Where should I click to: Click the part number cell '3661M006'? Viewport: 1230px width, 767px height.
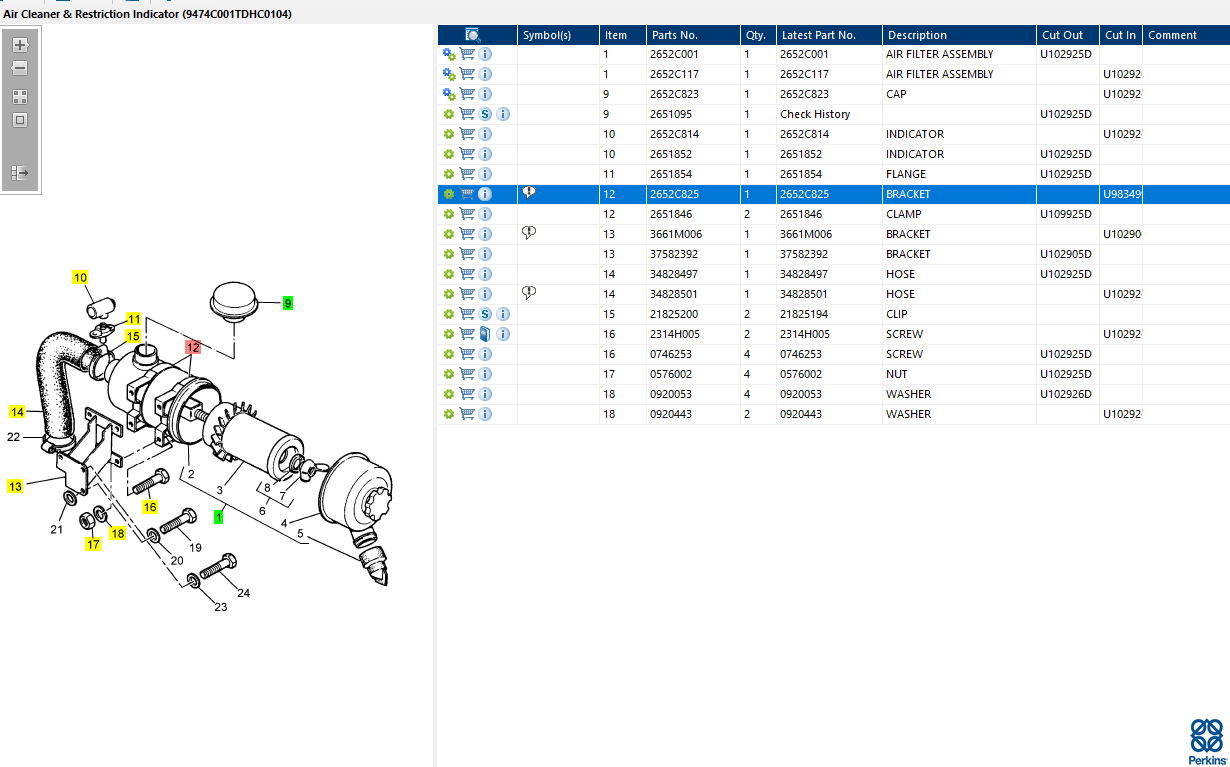click(x=676, y=234)
